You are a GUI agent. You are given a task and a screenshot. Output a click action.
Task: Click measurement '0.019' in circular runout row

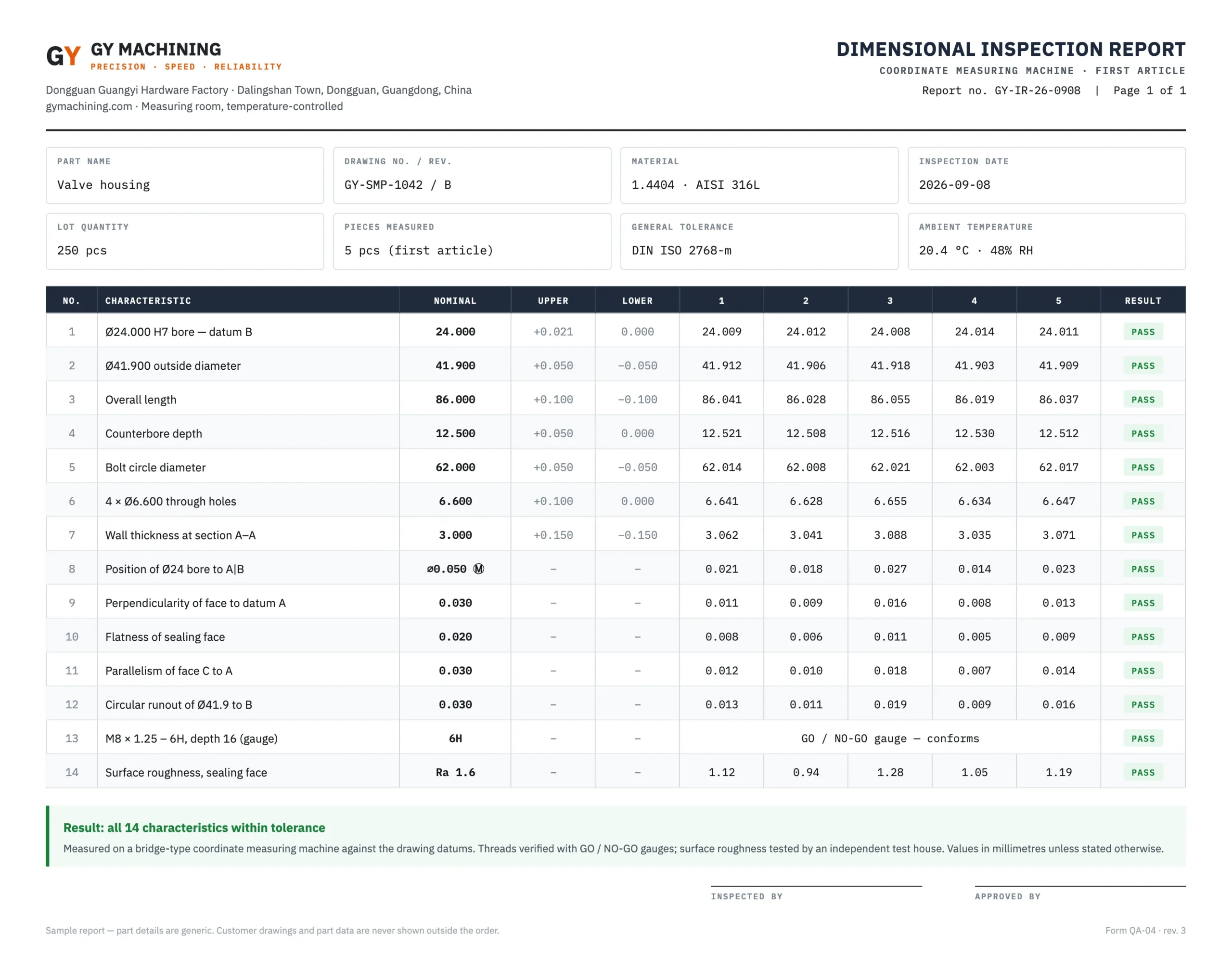tap(890, 704)
